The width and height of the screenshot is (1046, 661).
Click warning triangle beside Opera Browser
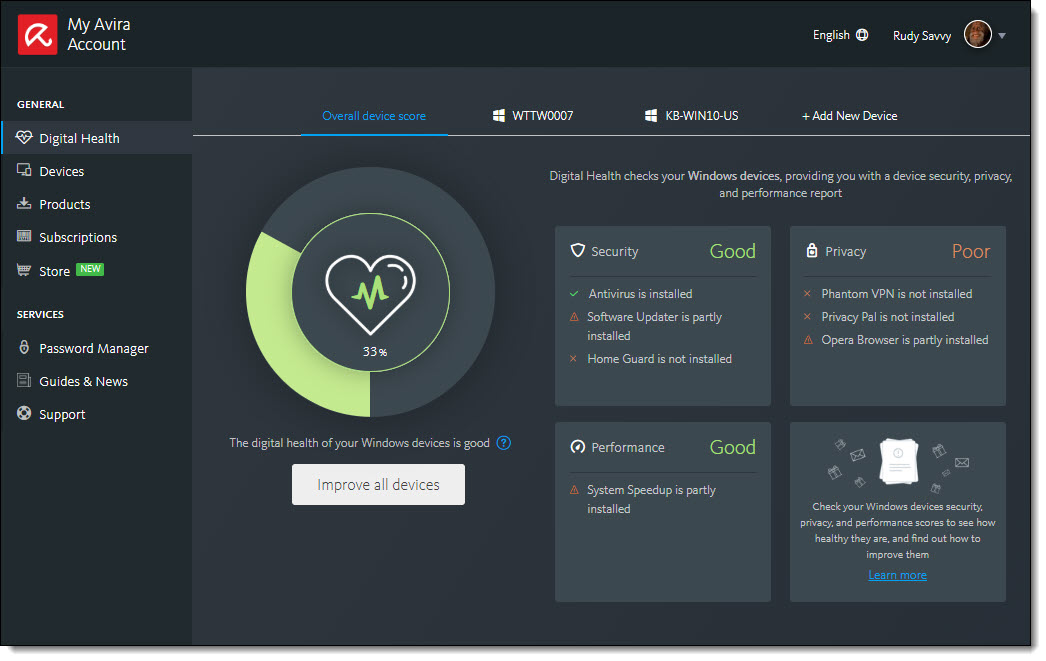[808, 340]
